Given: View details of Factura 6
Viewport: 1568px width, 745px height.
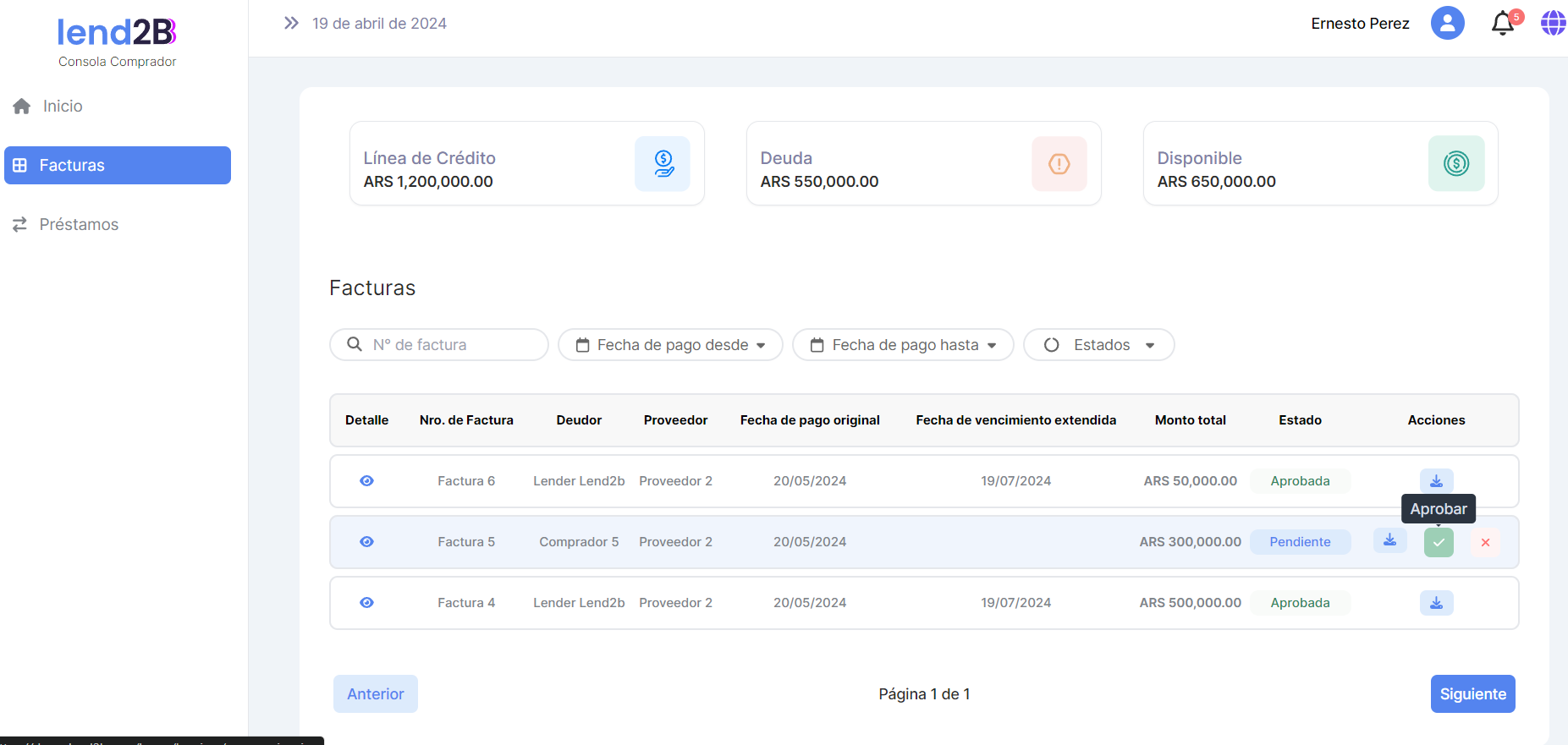Looking at the screenshot, I should 366,481.
